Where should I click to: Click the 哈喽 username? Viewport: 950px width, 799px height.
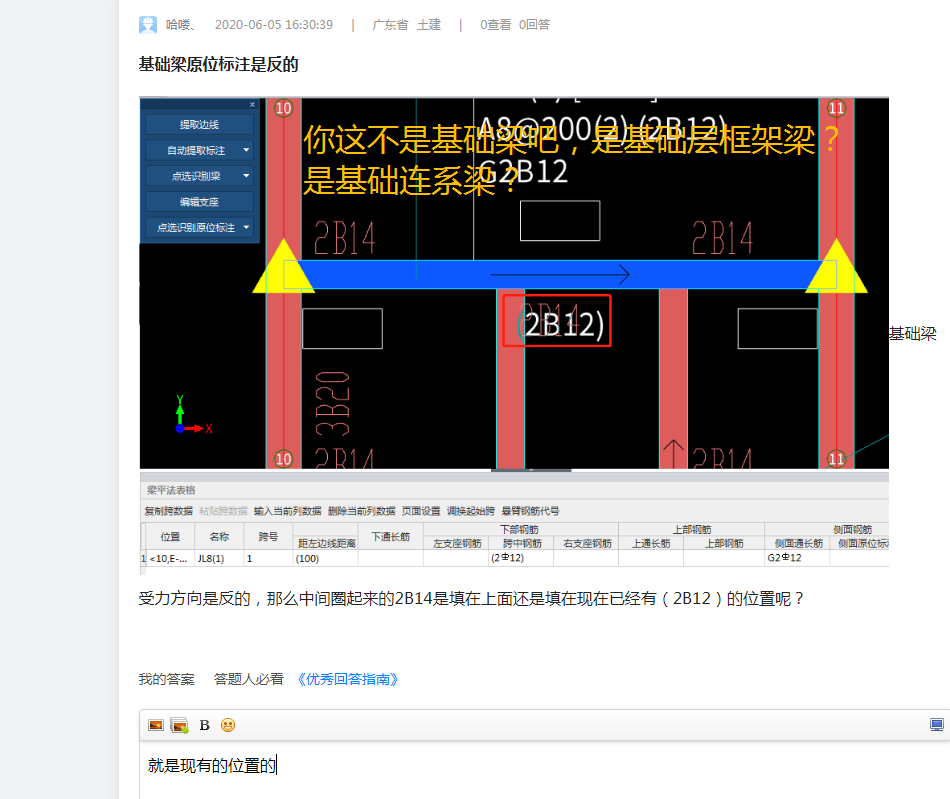pos(181,25)
